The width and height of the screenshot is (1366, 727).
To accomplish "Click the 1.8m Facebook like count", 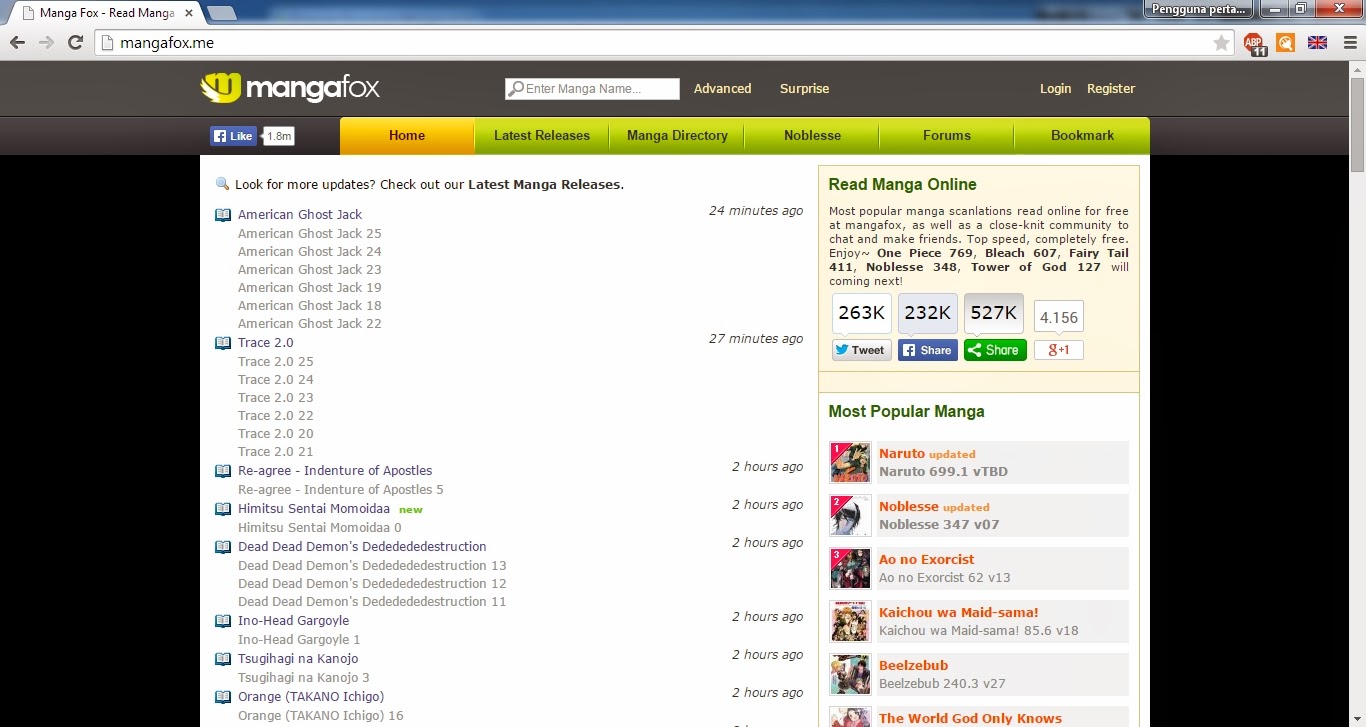I will pyautogui.click(x=279, y=136).
